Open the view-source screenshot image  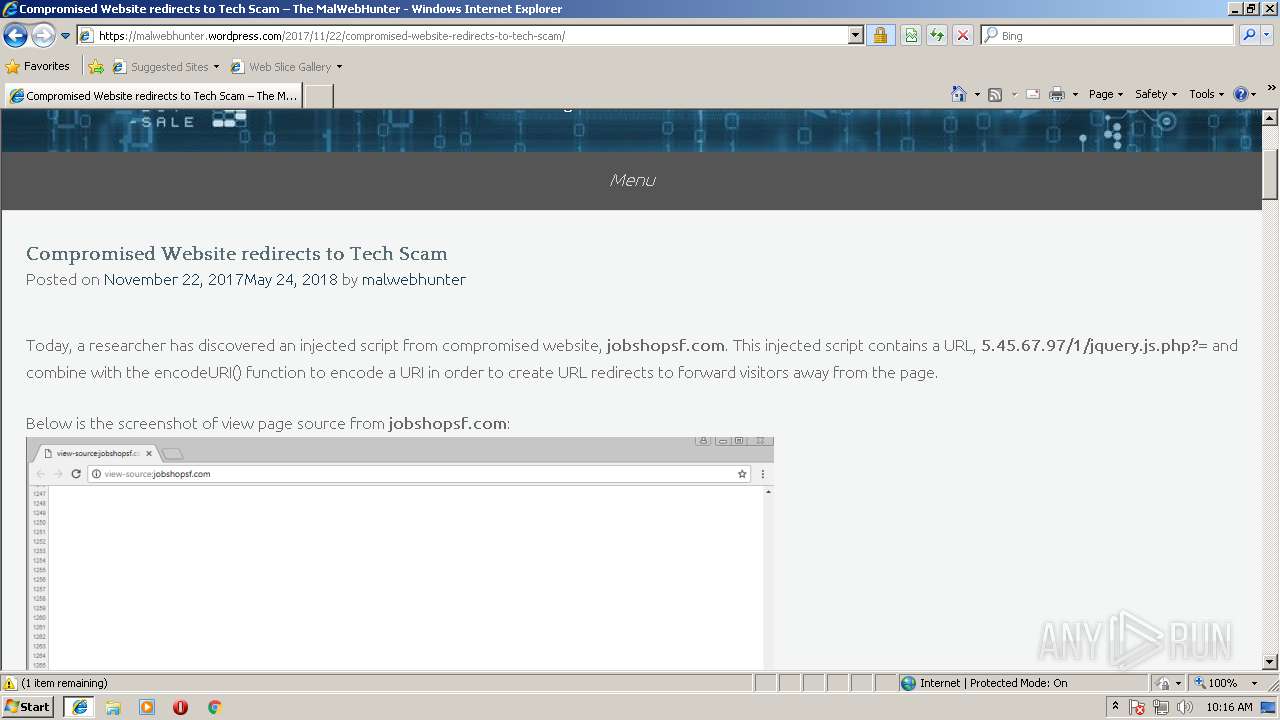(x=400, y=553)
